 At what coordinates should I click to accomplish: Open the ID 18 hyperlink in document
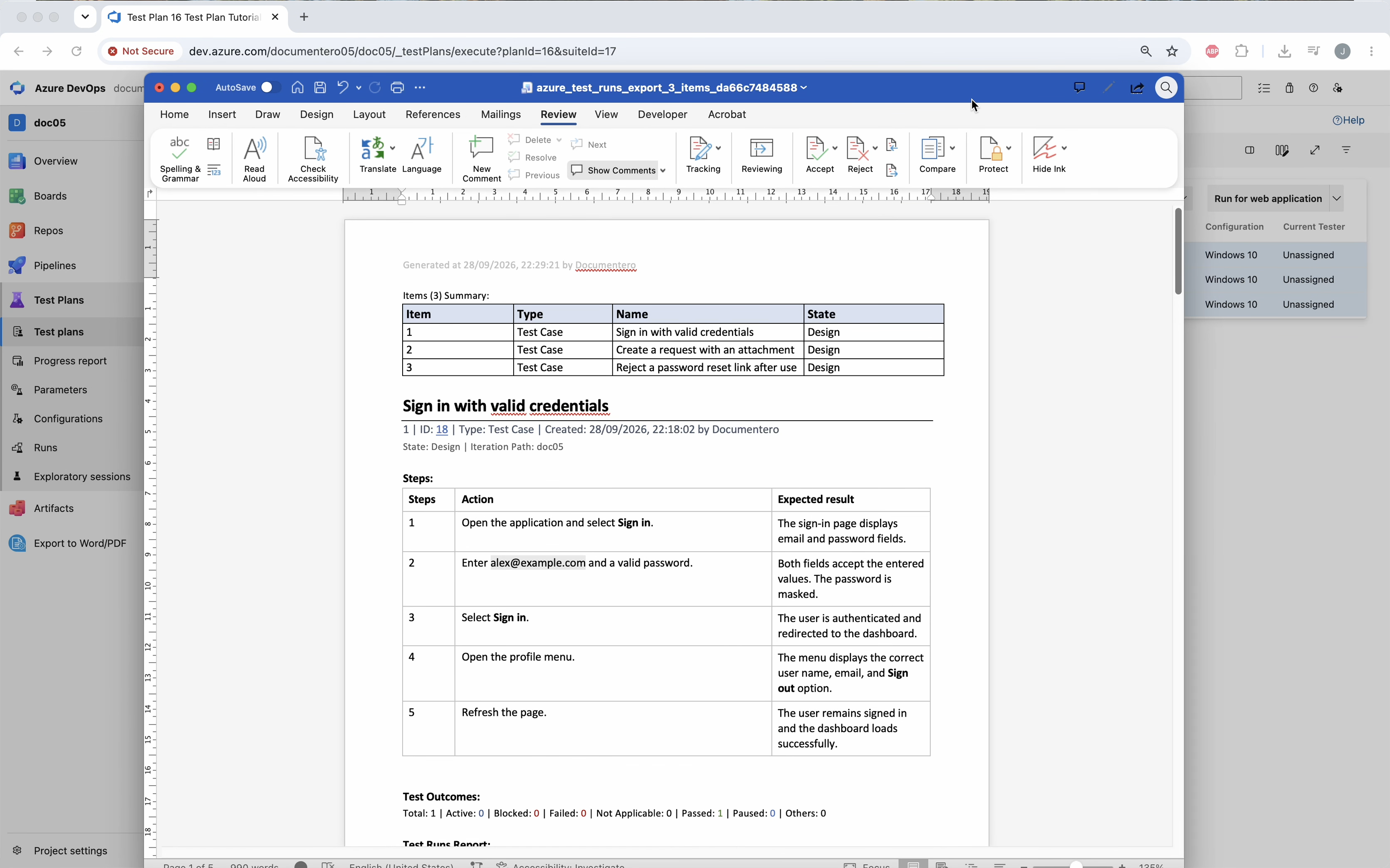[442, 429]
